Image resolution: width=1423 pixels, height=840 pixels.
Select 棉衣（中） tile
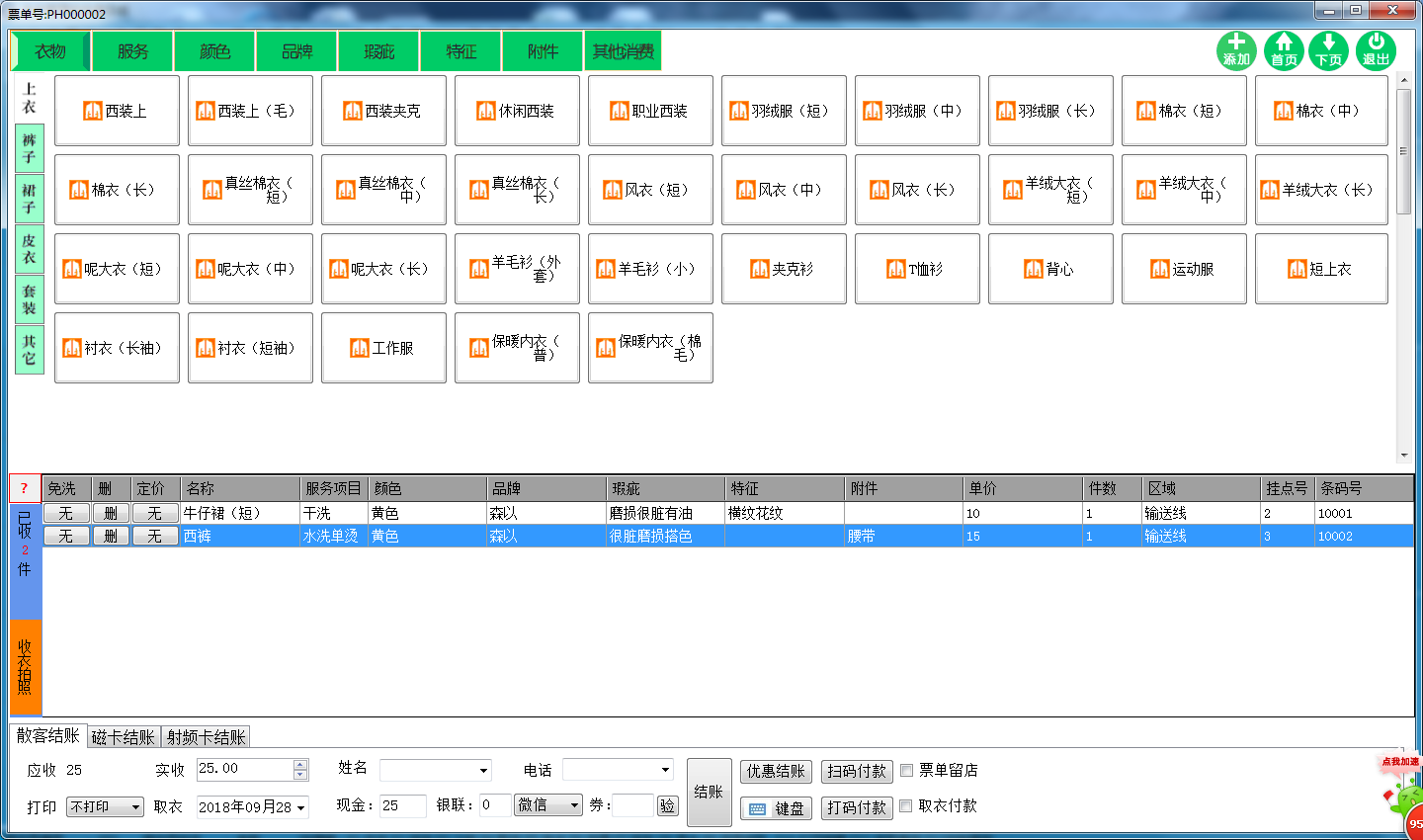pos(1321,111)
